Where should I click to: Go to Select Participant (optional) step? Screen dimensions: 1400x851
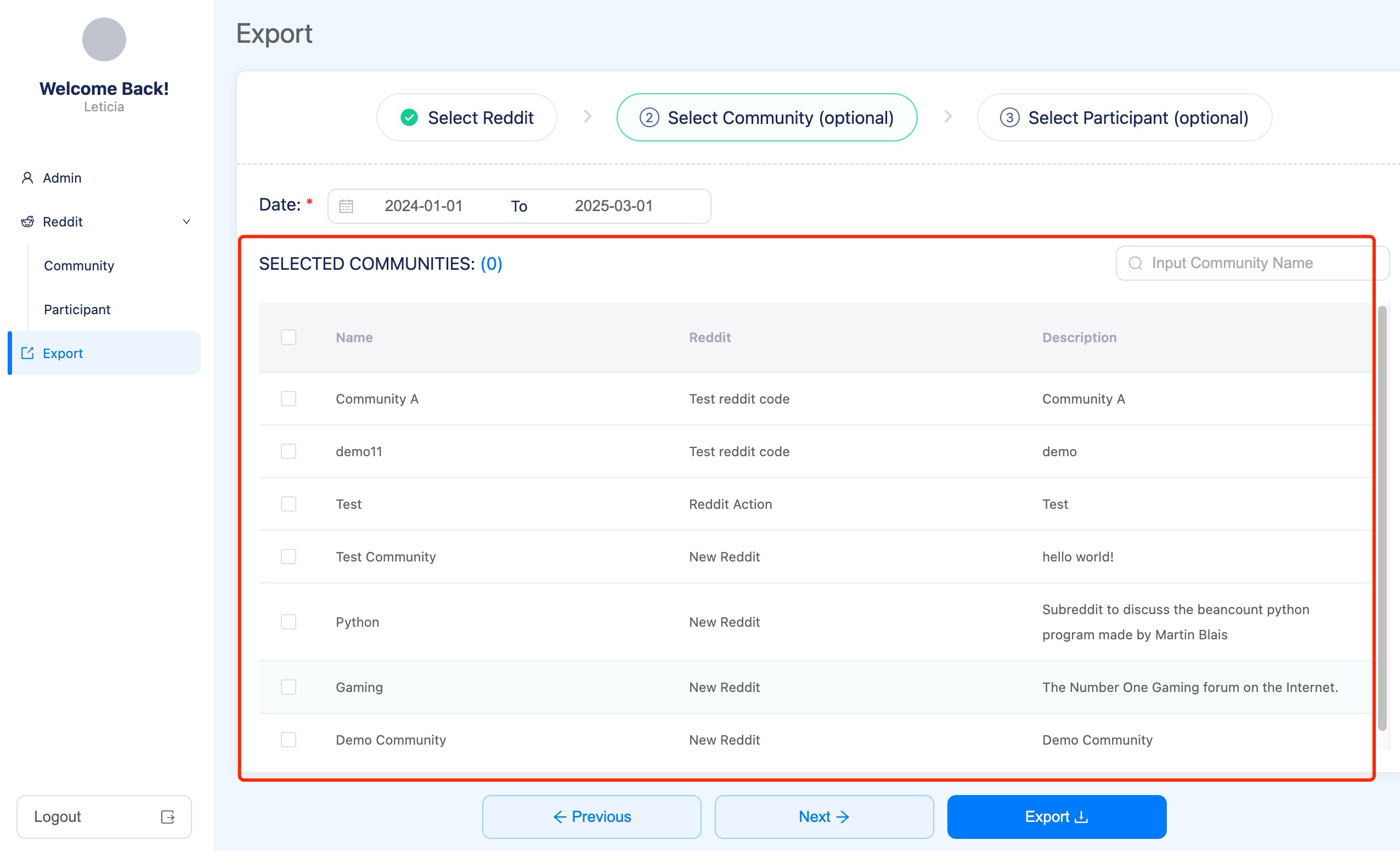click(1124, 117)
